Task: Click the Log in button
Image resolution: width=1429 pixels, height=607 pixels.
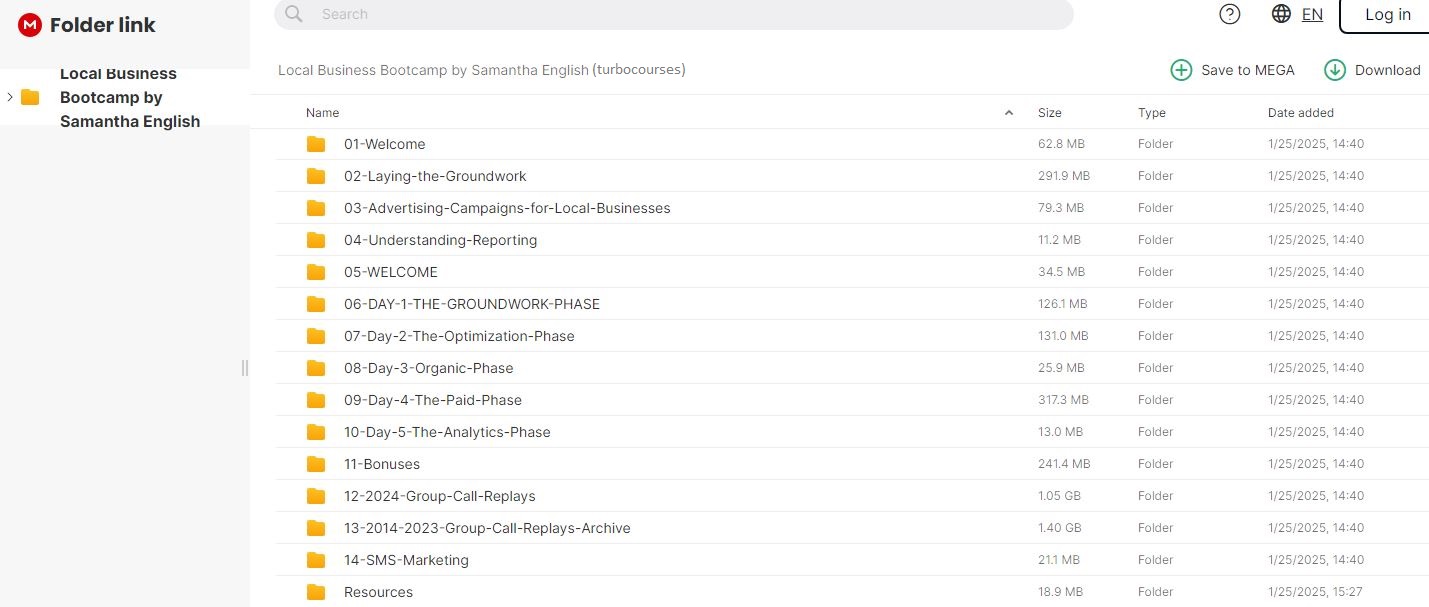Action: (1387, 15)
